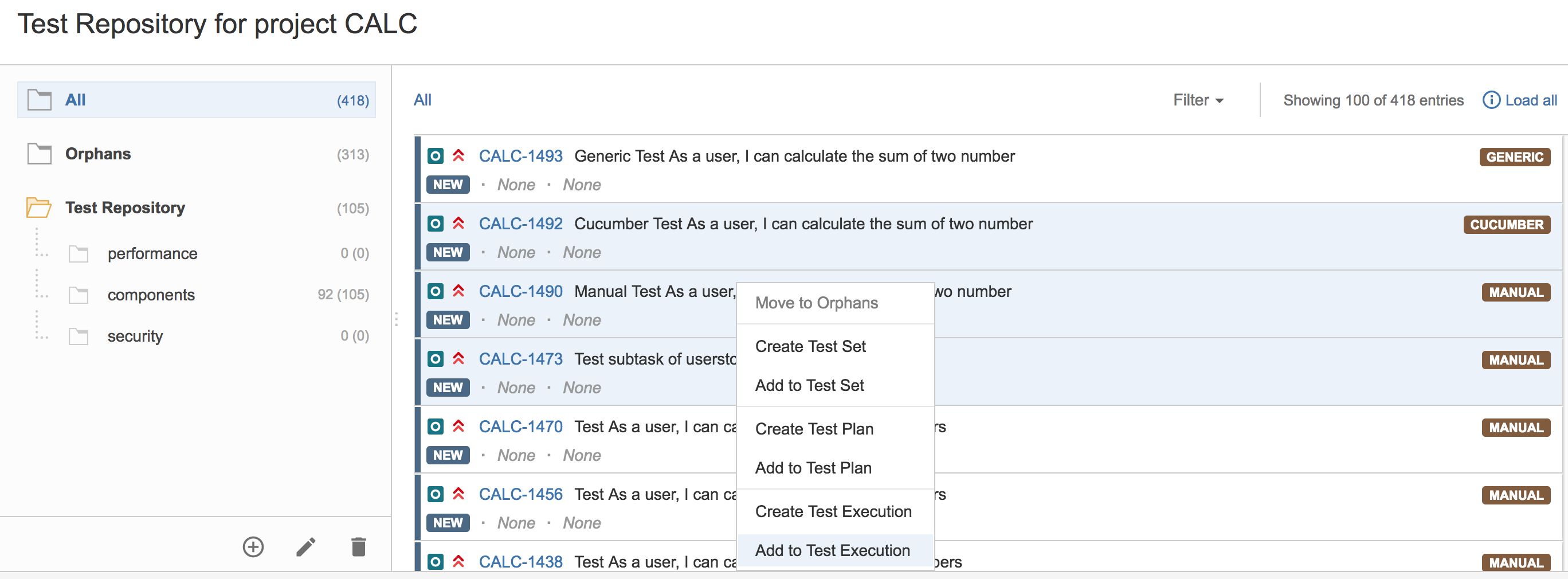This screenshot has height=579, width=1568.
Task: Click the MANUAL badge for CALC-1490
Action: [x=1516, y=292]
